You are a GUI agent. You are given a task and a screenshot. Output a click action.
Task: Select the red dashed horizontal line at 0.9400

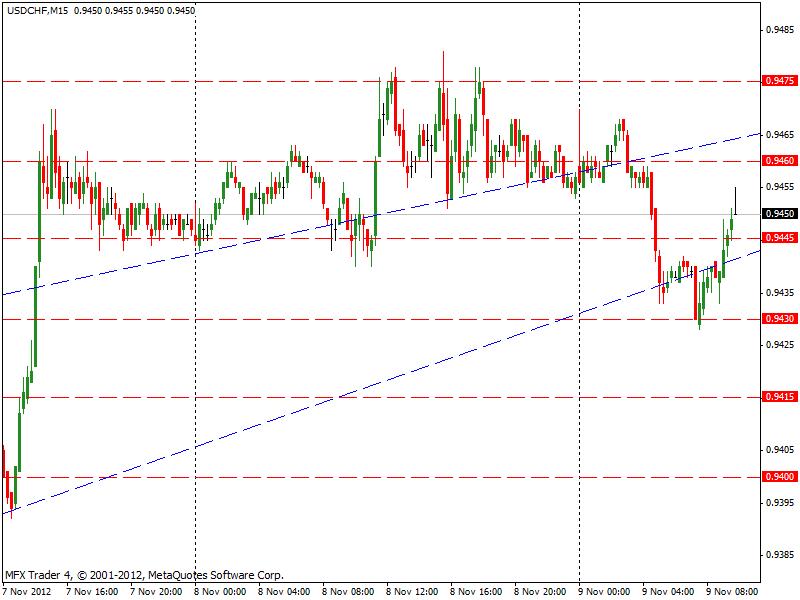pos(382,477)
